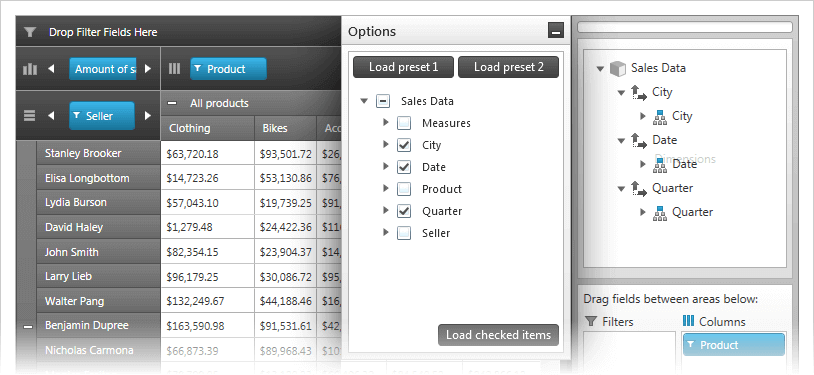Uncheck the Quarter checkbox in Options

click(x=404, y=211)
